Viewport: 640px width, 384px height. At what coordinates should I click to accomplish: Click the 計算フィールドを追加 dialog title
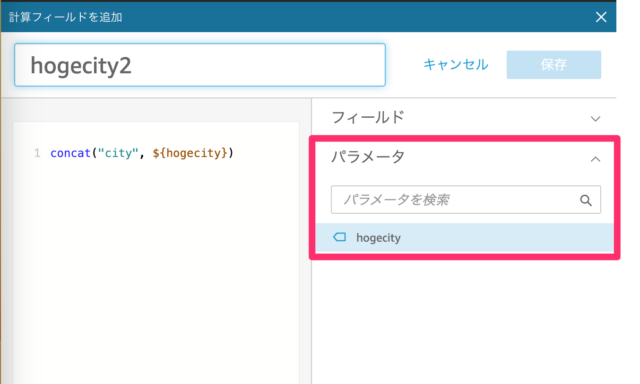66,17
